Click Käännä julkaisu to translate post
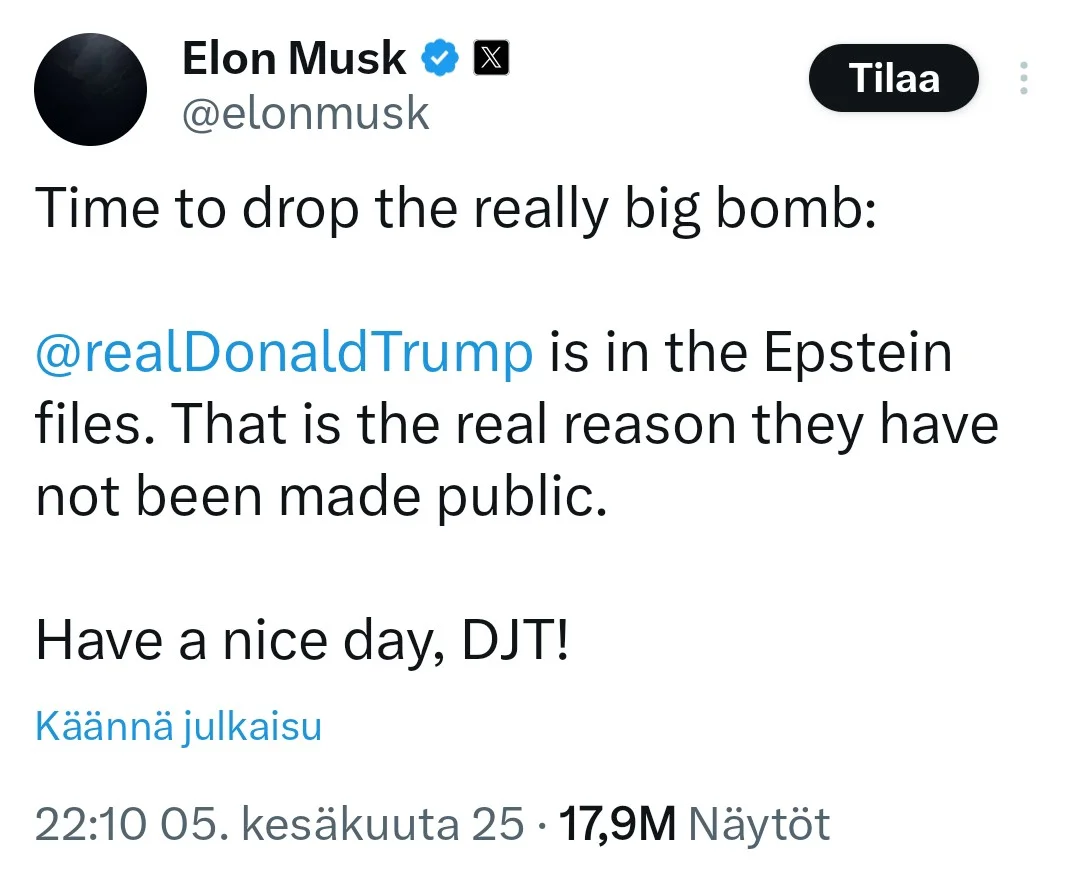Viewport: 1080px width, 875px height. tap(179, 727)
